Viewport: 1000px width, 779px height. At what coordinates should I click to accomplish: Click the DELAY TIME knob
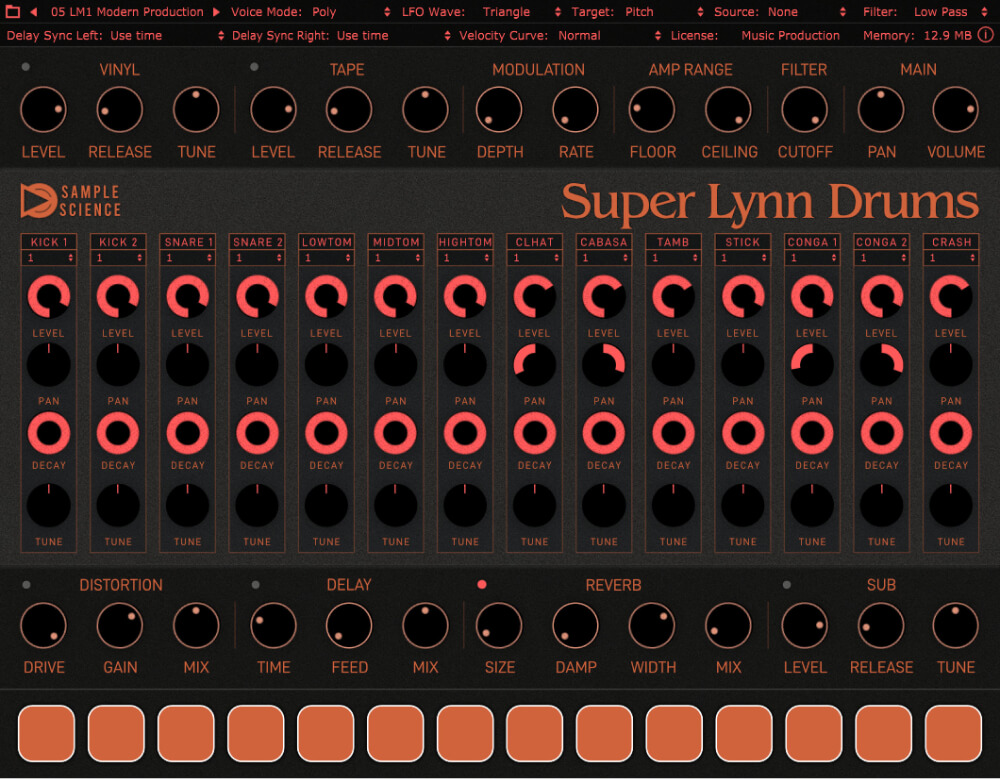(x=273, y=626)
